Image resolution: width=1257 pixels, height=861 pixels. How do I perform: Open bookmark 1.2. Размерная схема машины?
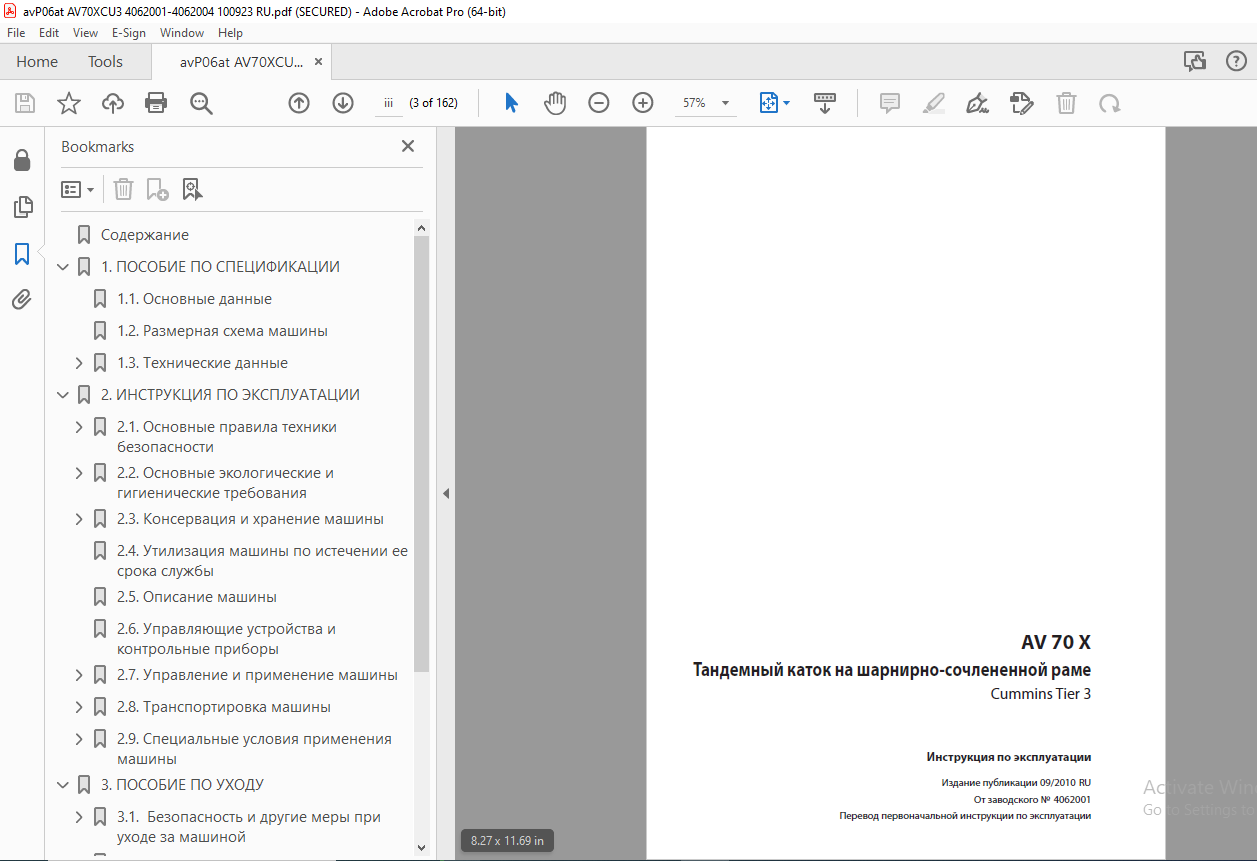222,331
